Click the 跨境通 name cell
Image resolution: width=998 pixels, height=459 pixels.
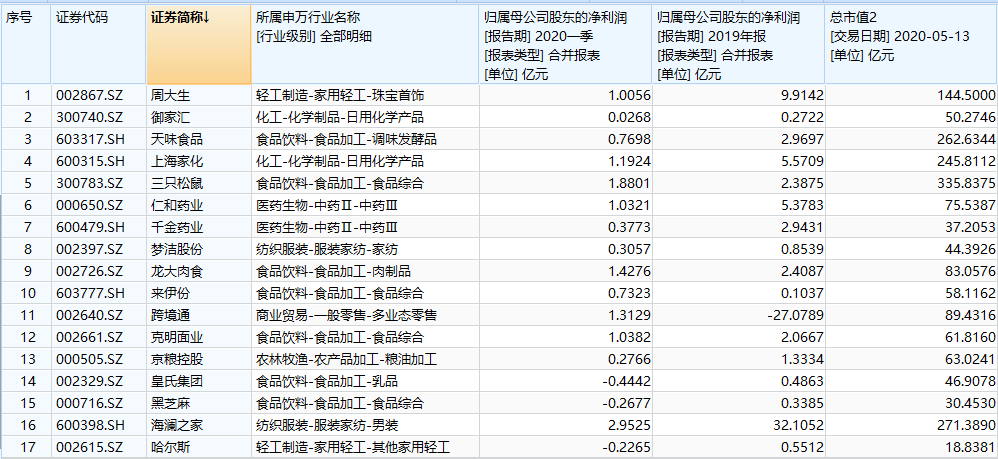point(199,315)
